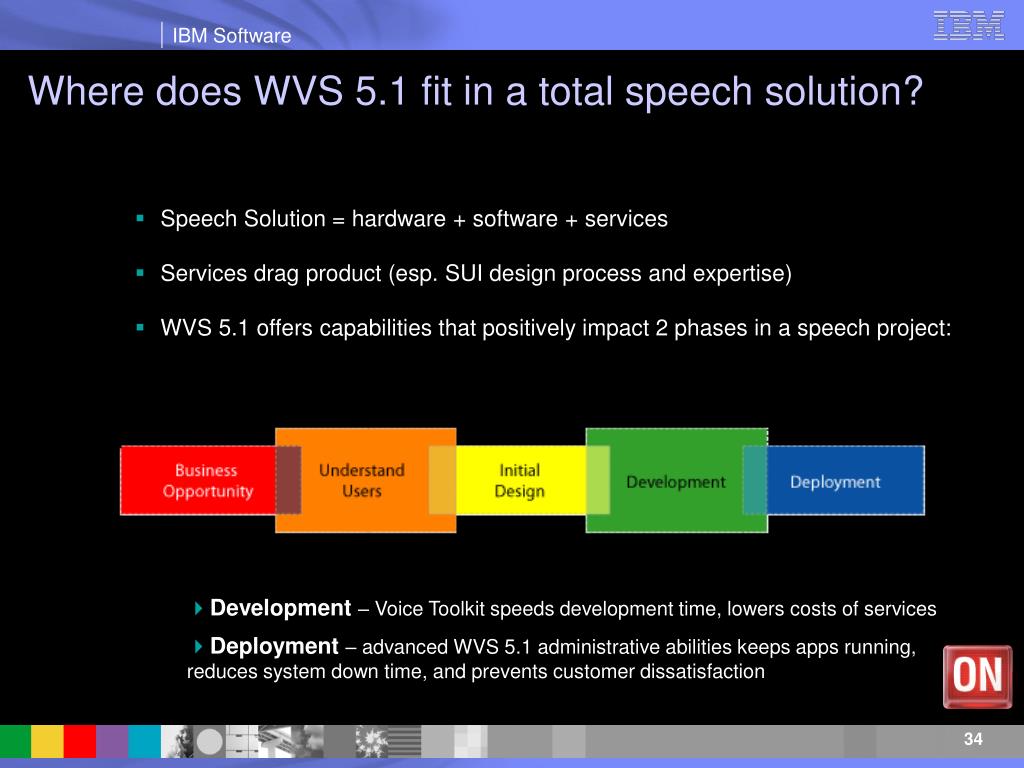Click the Voice Toolkit speeds development text
The image size is (1024, 768).
point(656,609)
